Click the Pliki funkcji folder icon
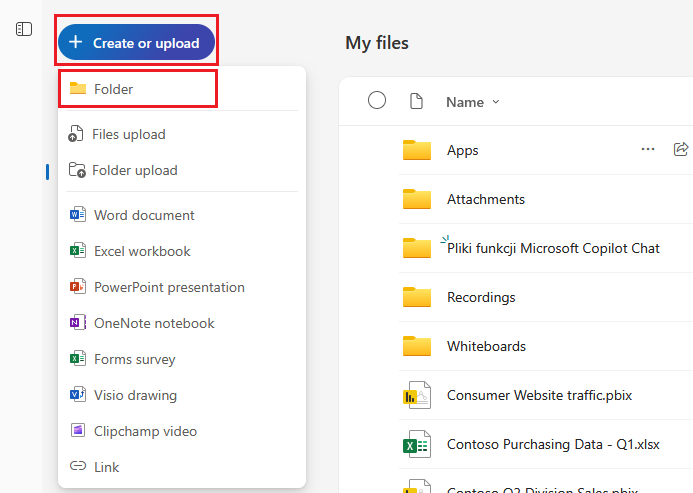The width and height of the screenshot is (693, 493). [x=417, y=248]
